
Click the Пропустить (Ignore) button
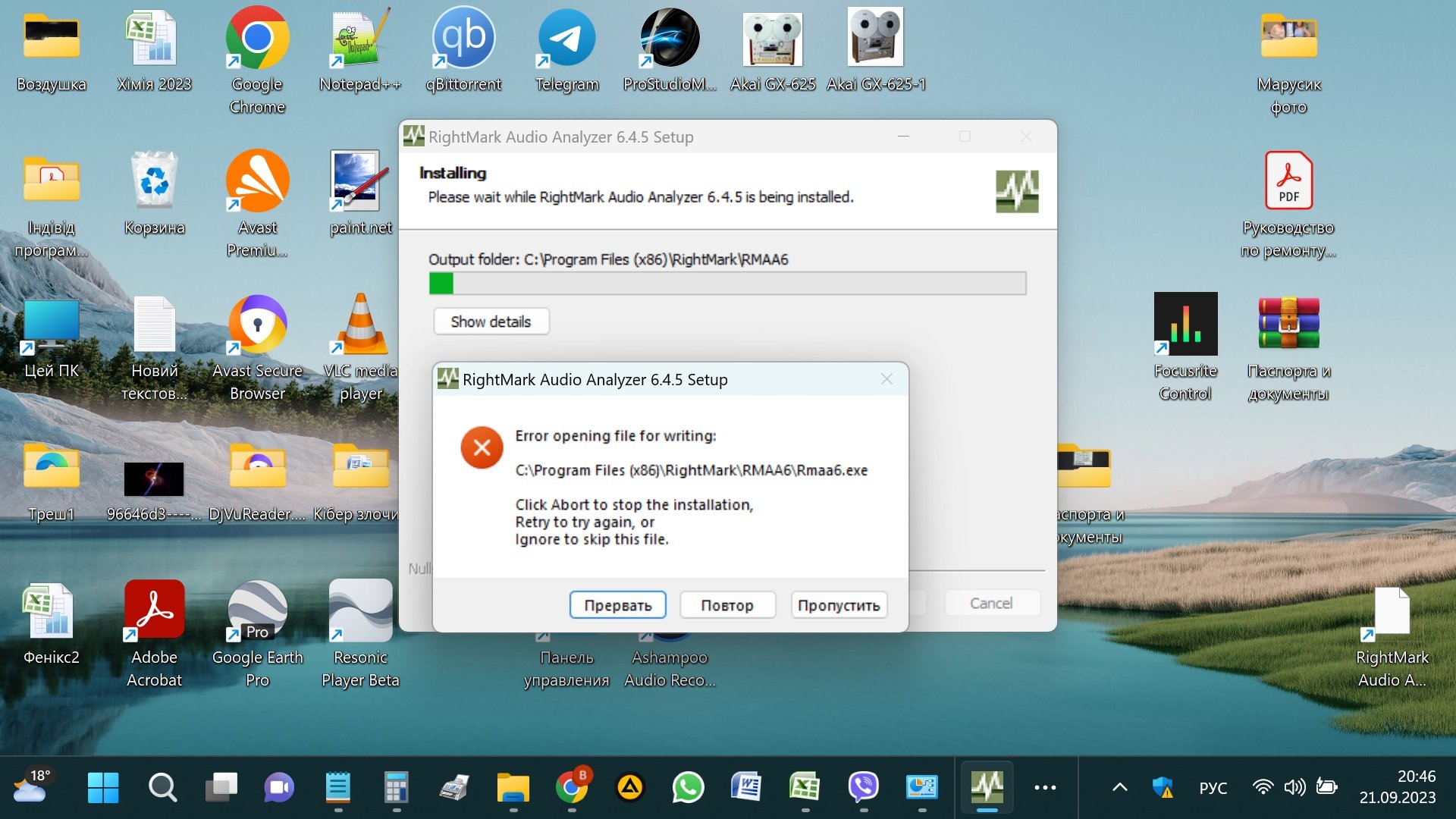click(x=839, y=605)
